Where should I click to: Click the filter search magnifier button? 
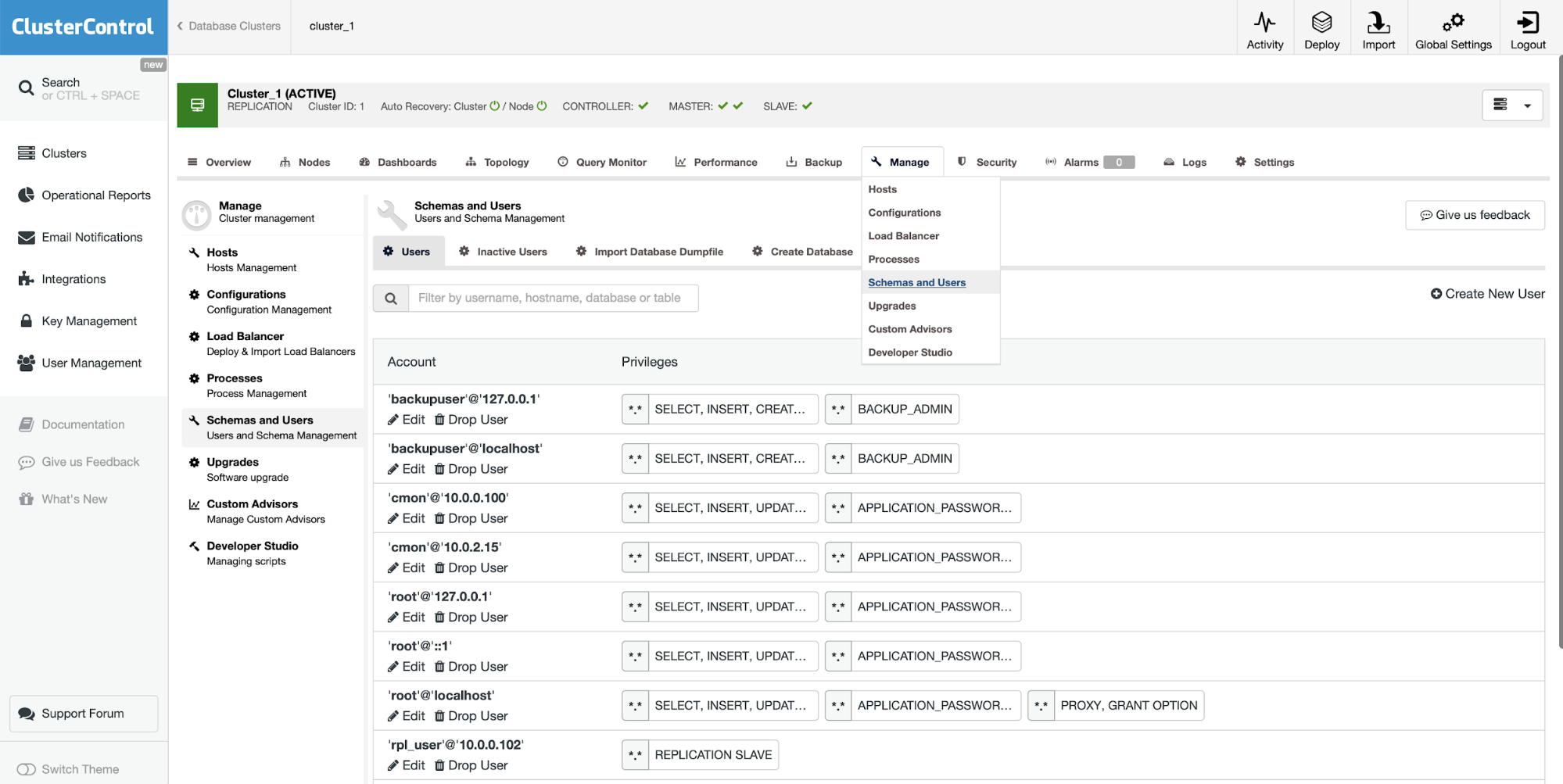(391, 298)
